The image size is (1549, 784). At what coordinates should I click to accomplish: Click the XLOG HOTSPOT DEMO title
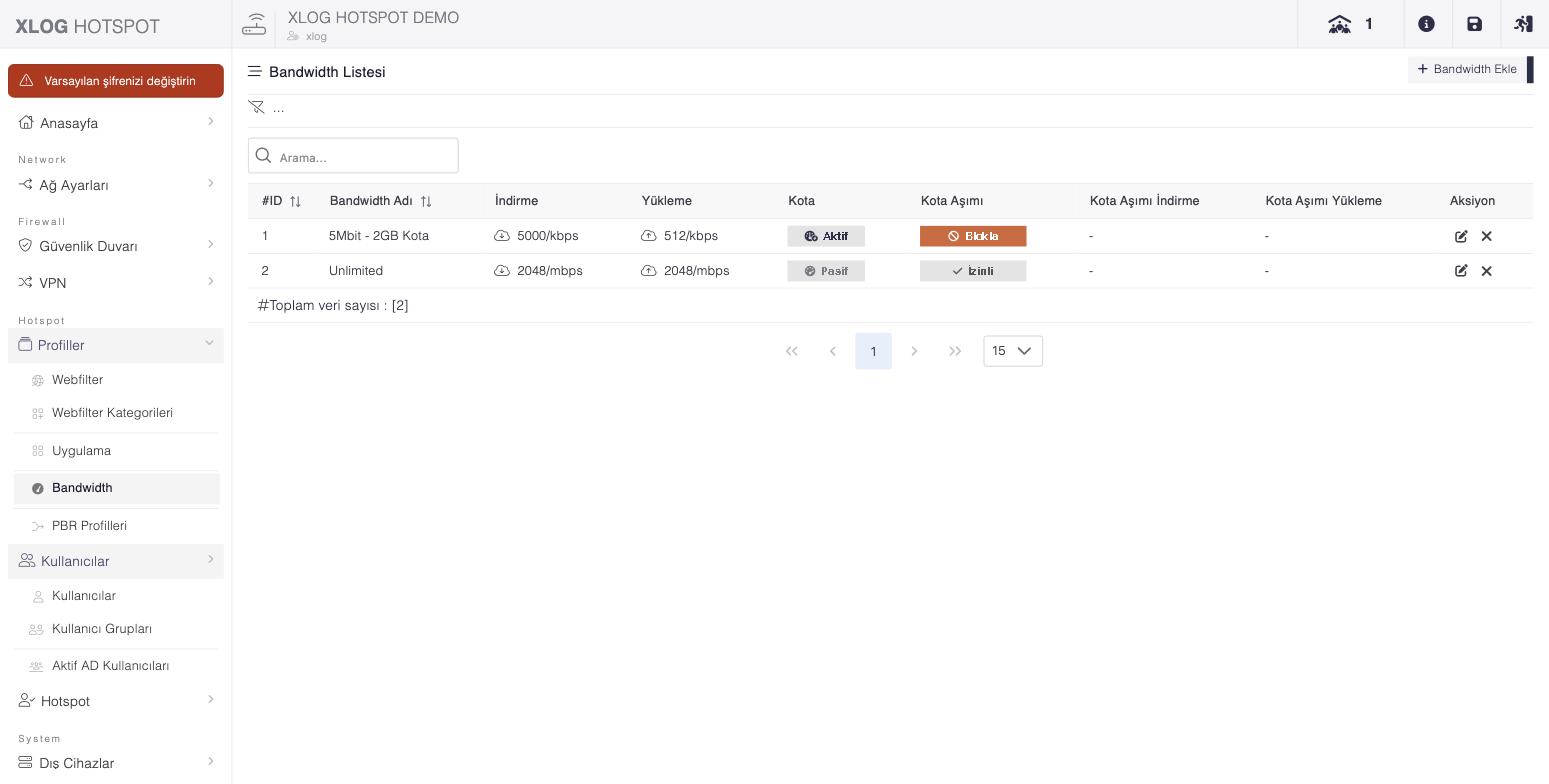(x=373, y=17)
